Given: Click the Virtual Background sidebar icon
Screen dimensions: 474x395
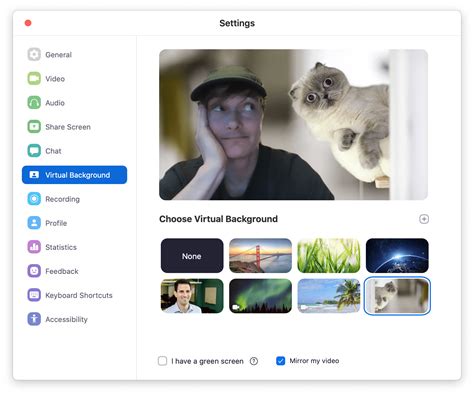Looking at the screenshot, I should pos(34,175).
